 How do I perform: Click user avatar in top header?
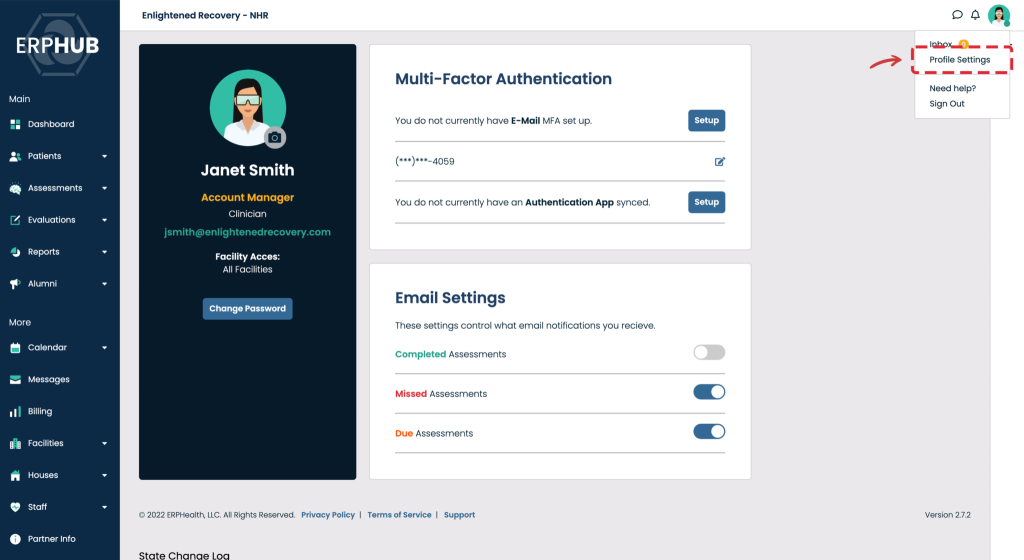tap(999, 15)
